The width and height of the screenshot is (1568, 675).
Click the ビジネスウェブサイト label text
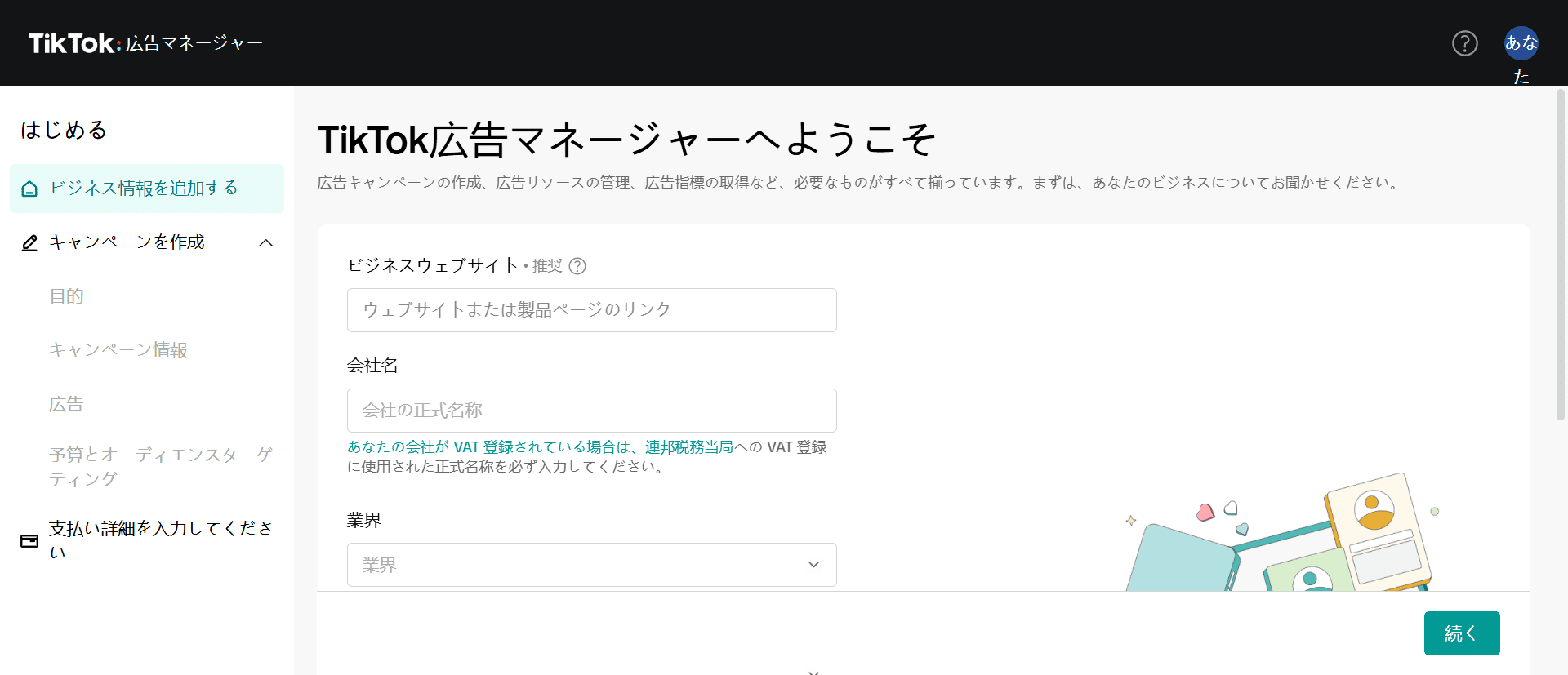pyautogui.click(x=433, y=266)
